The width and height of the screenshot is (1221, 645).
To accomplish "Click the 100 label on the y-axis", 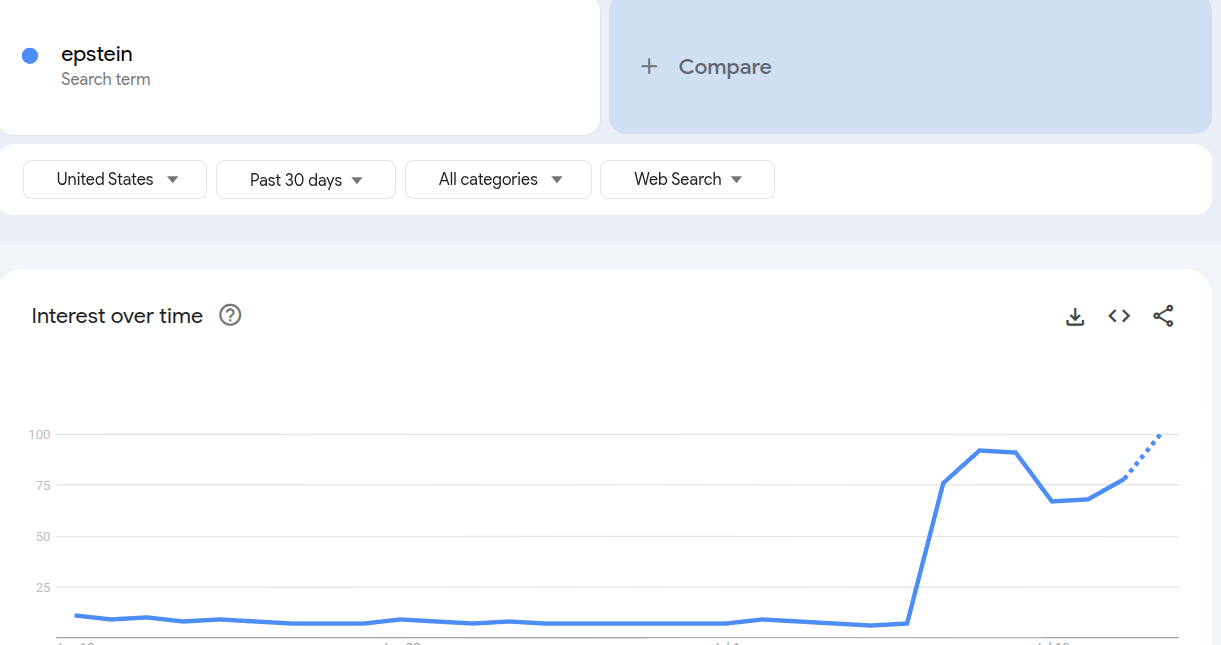I will 39,434.
